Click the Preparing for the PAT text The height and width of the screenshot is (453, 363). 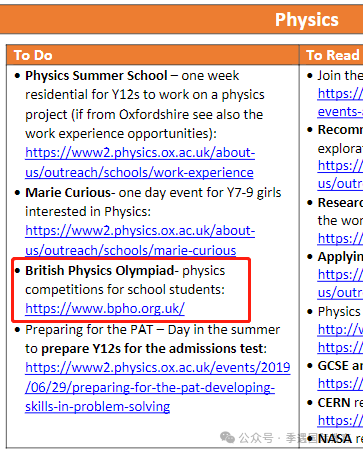pyautogui.click(x=89, y=330)
